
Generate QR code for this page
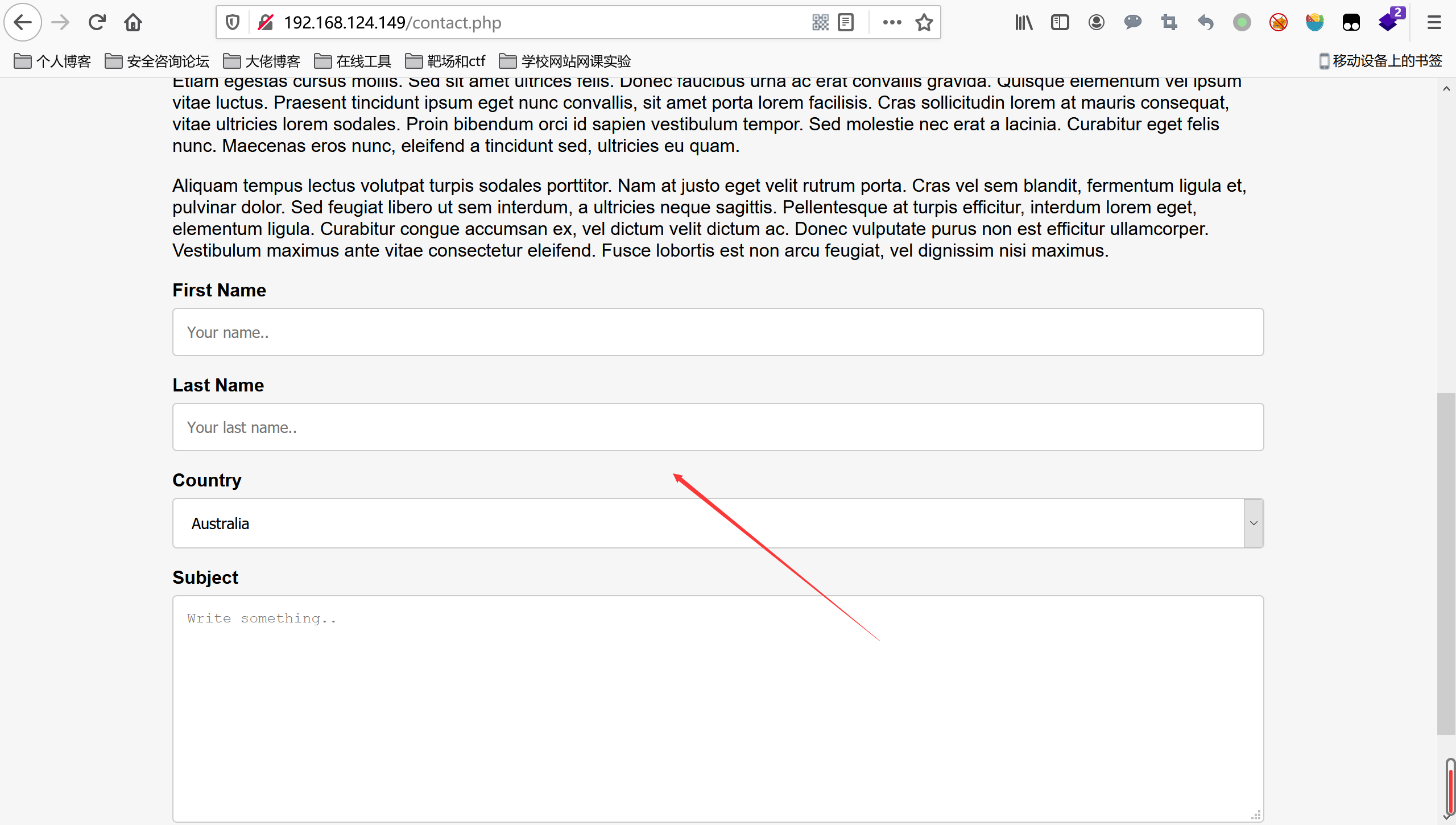pos(820,23)
